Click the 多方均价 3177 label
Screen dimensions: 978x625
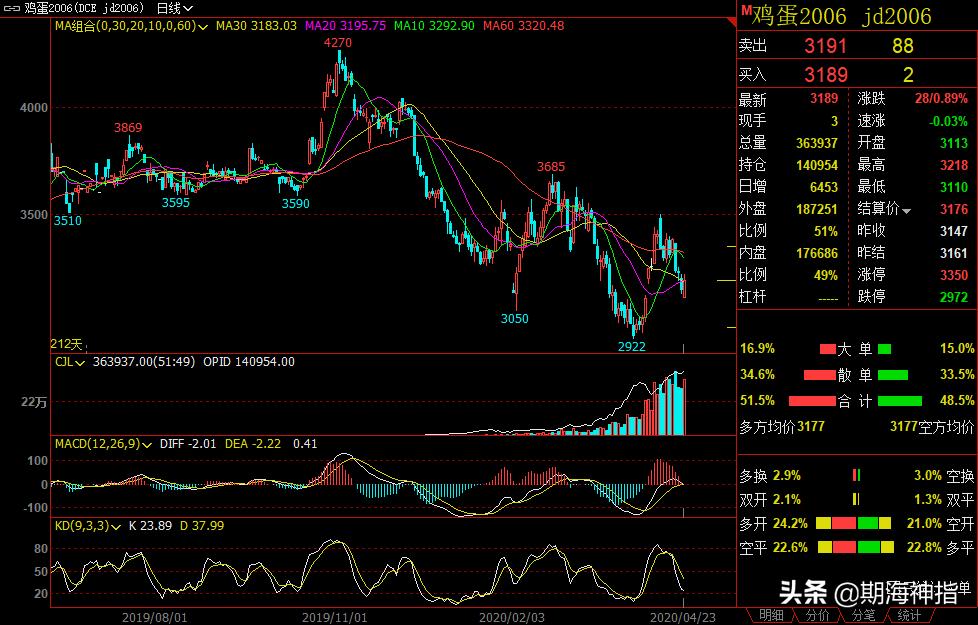[782, 427]
